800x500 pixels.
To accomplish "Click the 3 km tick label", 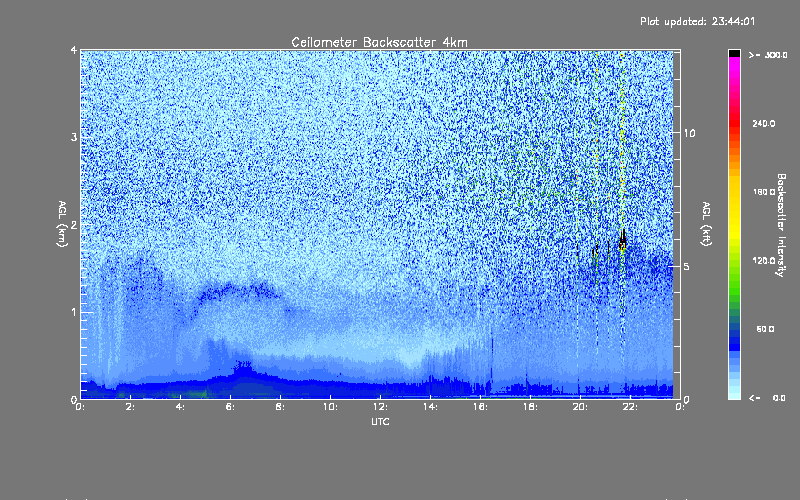I will tap(74, 137).
